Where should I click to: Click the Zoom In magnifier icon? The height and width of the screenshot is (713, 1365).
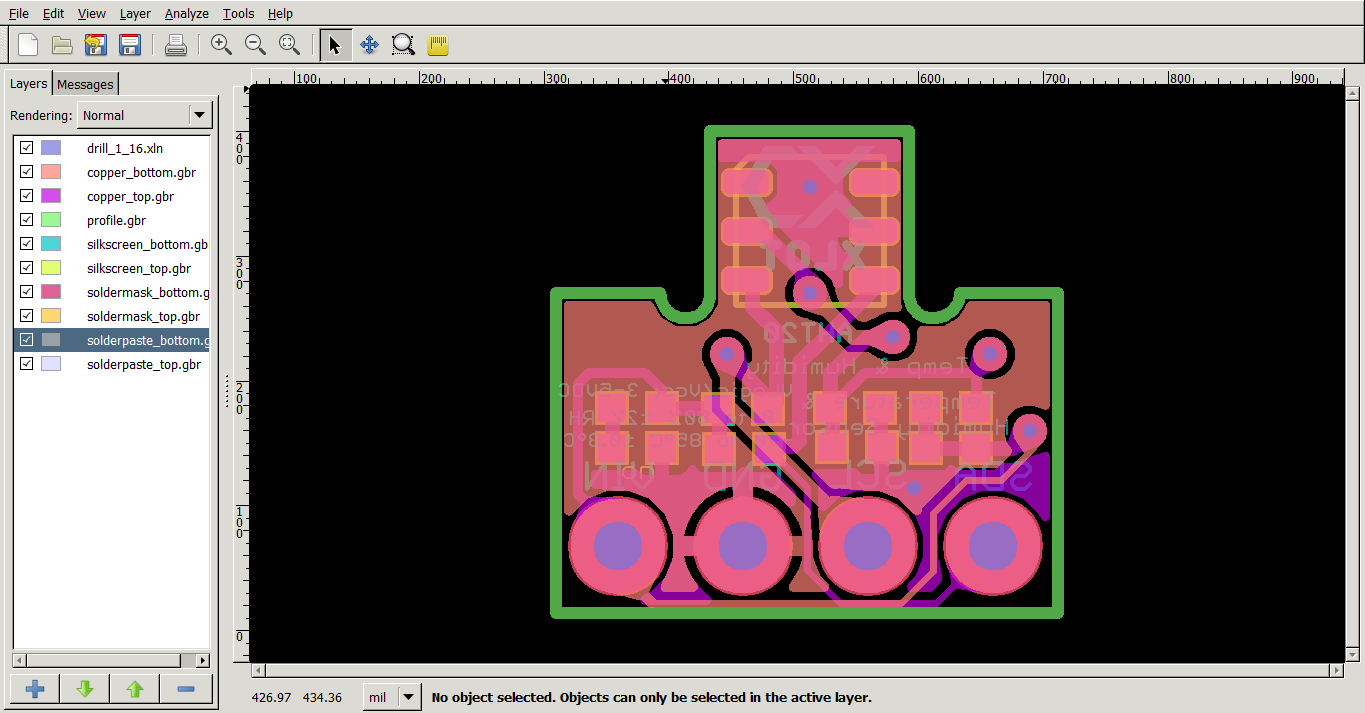coord(221,44)
